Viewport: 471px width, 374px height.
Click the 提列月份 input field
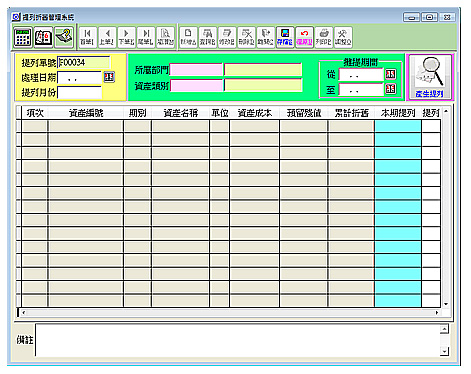[79, 92]
